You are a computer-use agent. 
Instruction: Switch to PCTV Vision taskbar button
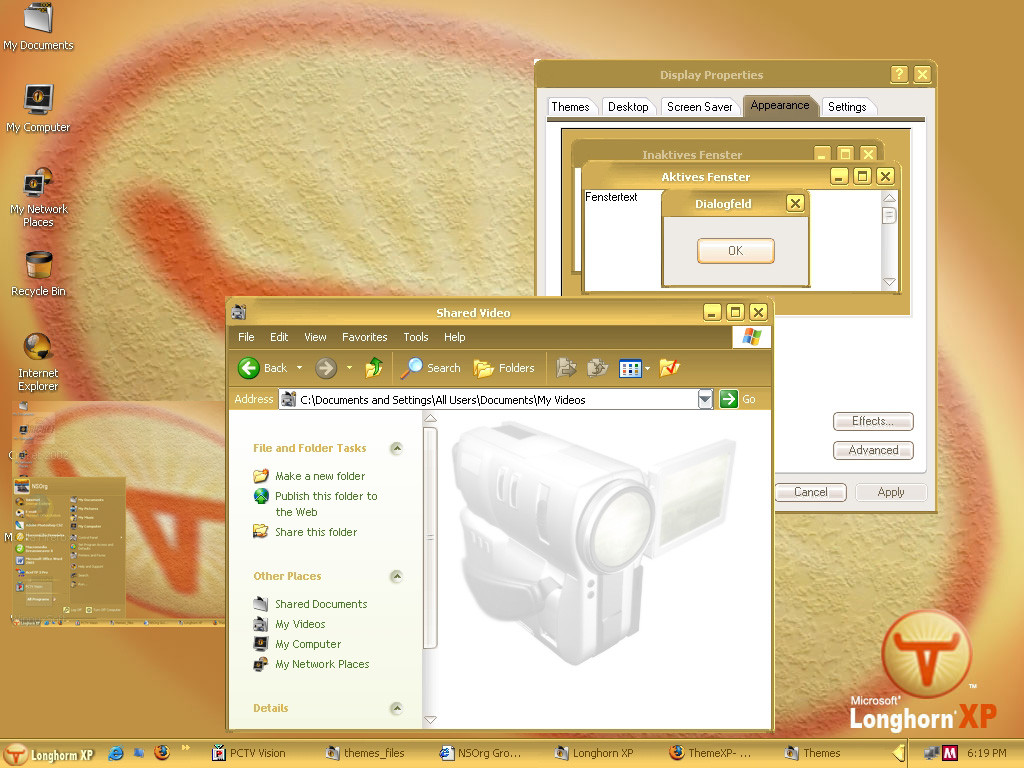click(250, 753)
